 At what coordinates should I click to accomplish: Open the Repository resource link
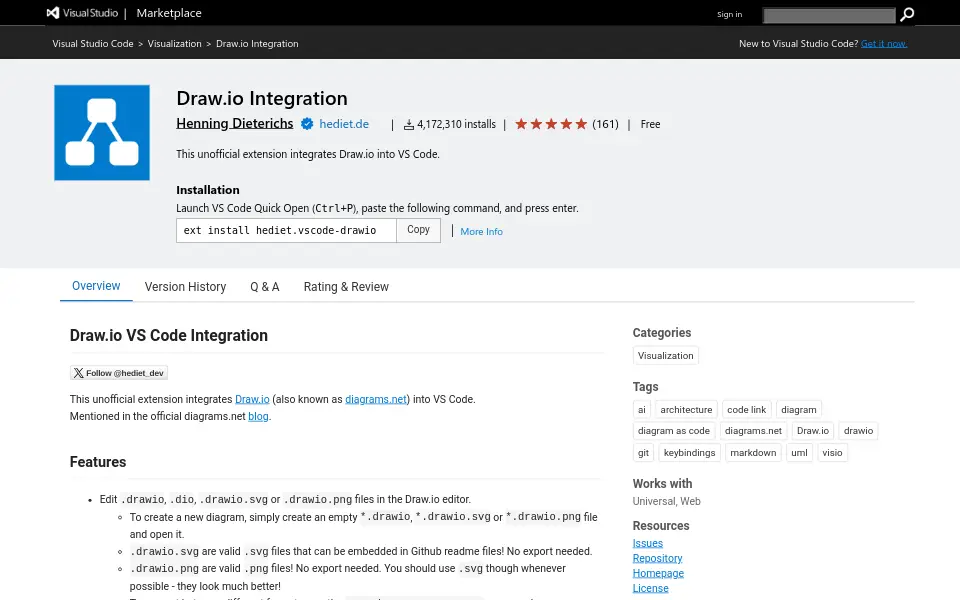[658, 558]
